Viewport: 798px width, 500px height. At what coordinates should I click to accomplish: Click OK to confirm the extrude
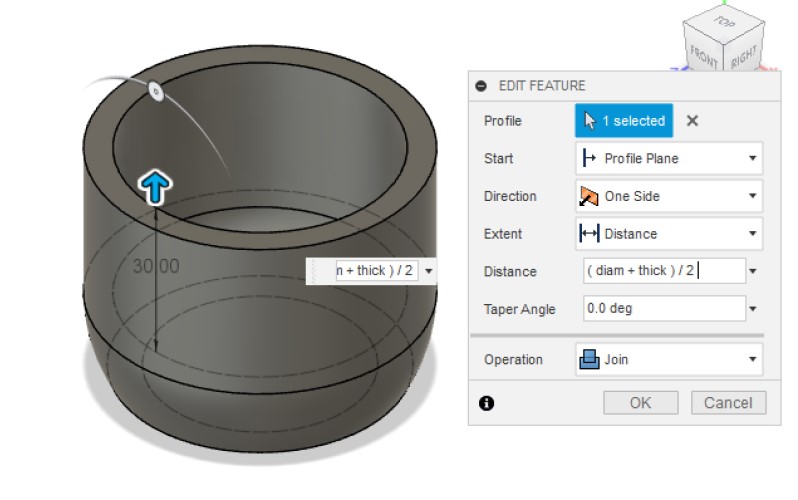(x=640, y=403)
